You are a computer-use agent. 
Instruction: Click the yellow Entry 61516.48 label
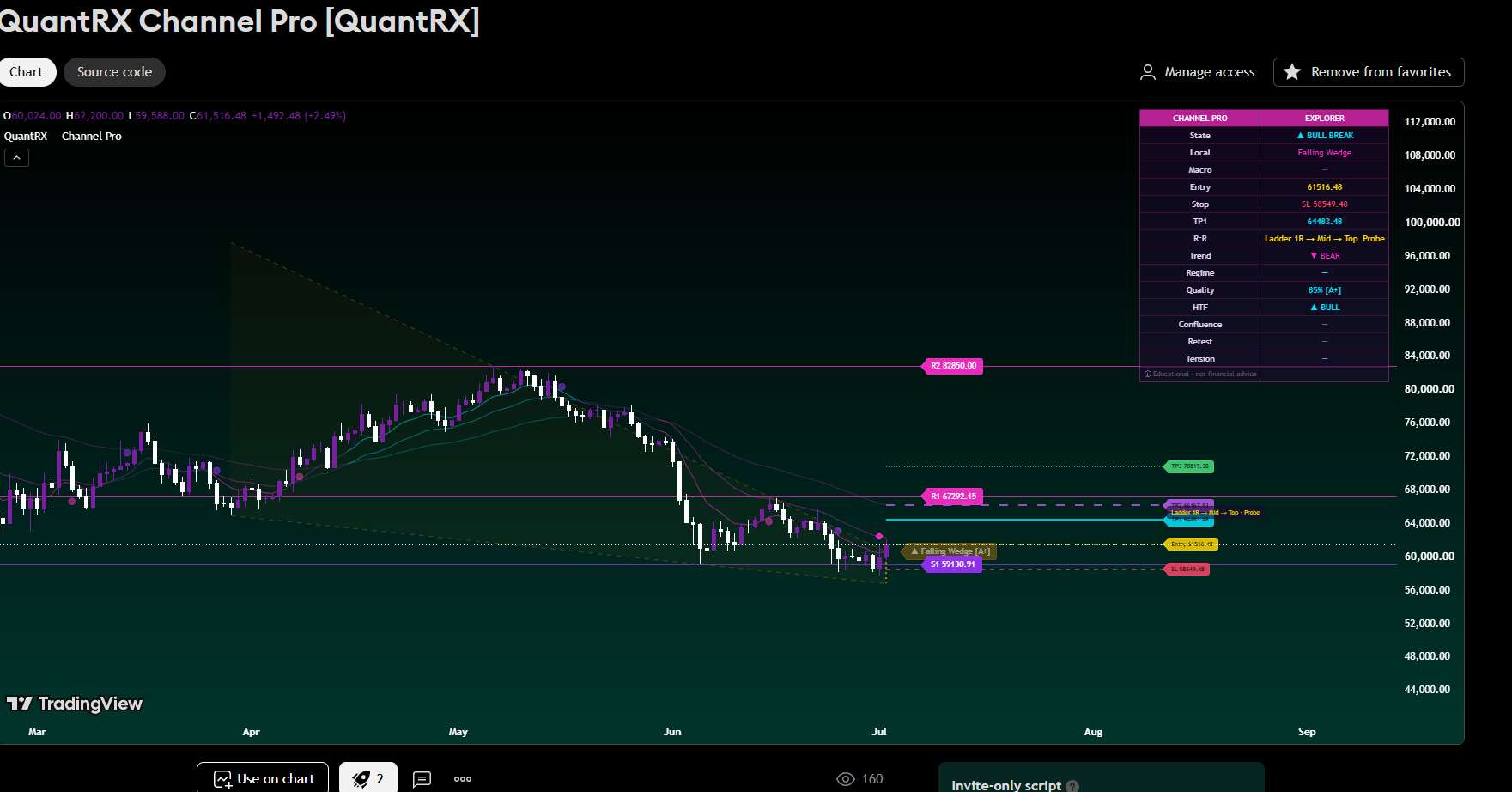[1191, 544]
